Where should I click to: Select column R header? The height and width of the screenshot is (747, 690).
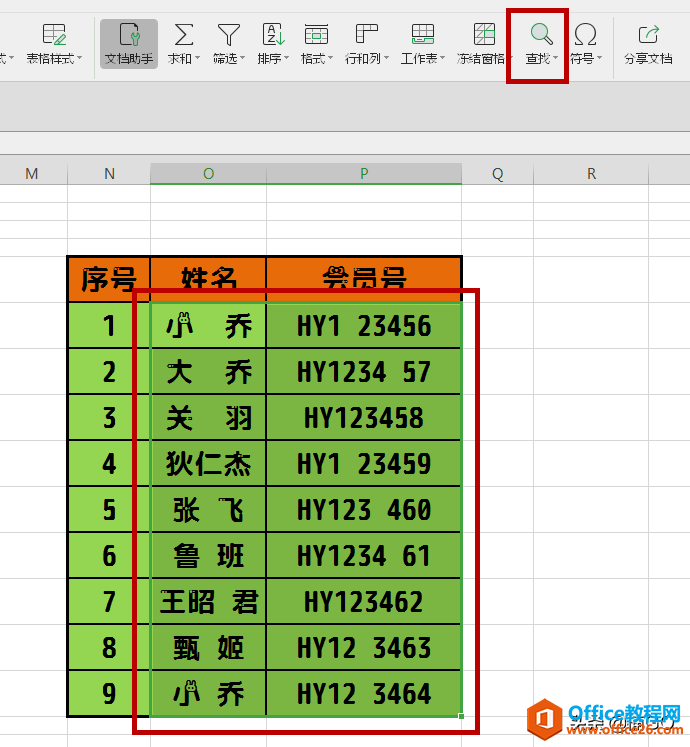(x=591, y=174)
